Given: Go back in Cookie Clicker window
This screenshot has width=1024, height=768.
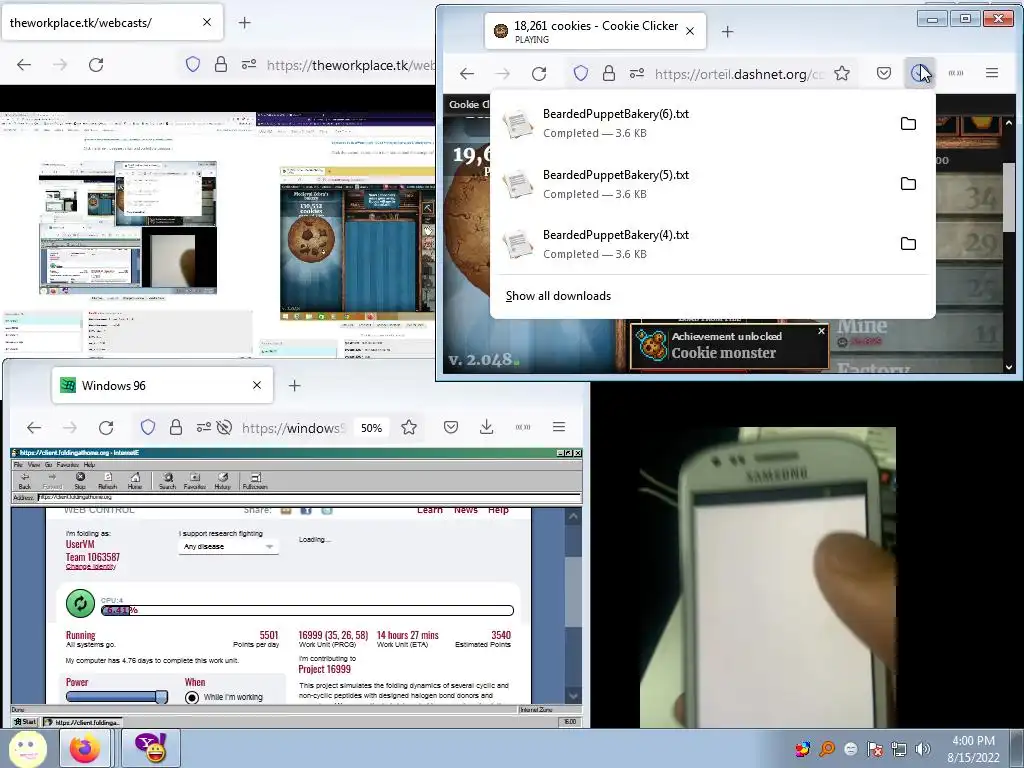Looking at the screenshot, I should [x=467, y=74].
